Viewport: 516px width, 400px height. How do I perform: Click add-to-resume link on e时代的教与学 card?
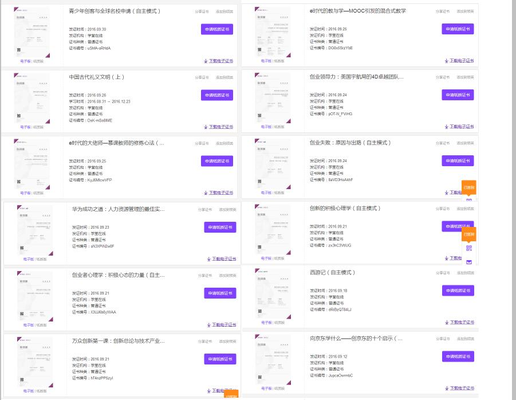(x=465, y=11)
